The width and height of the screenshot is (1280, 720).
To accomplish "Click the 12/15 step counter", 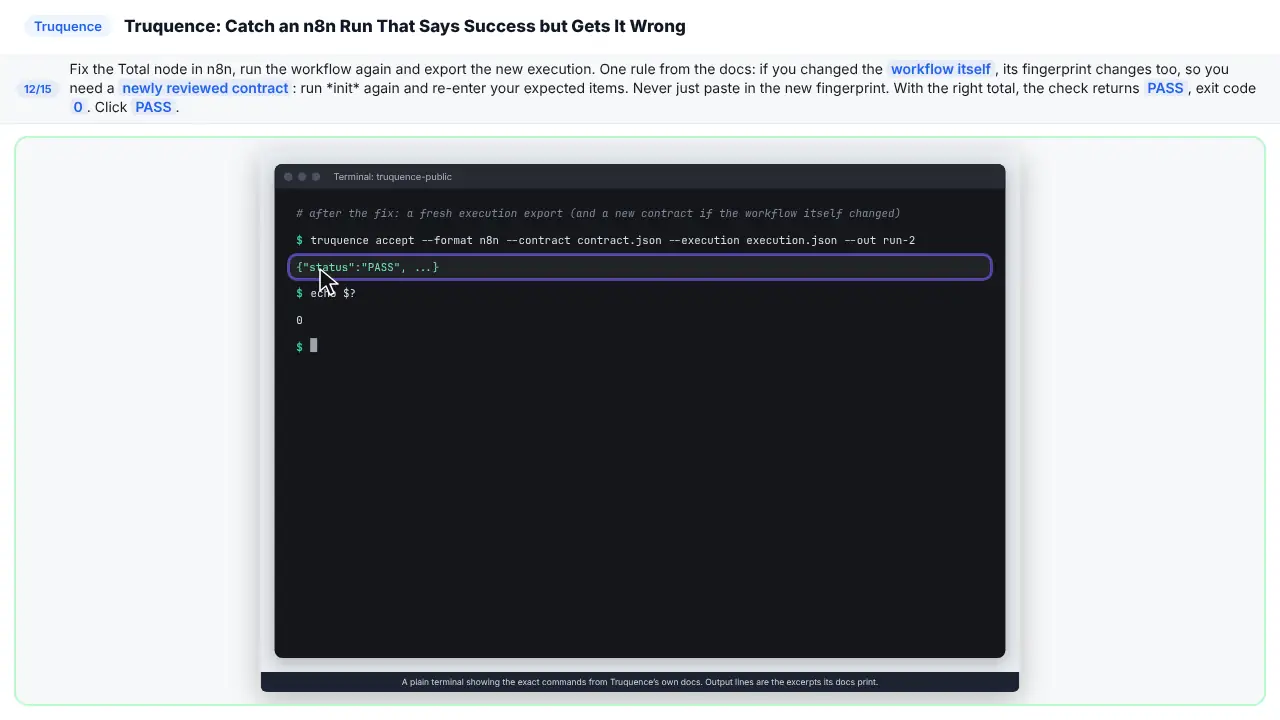I will pos(37,89).
